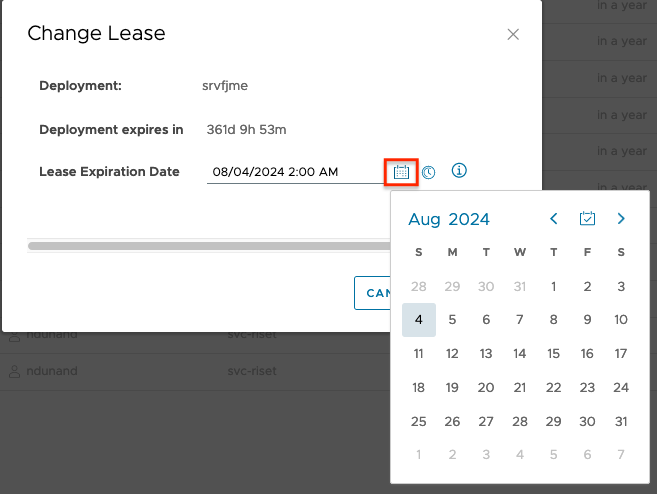Click the calendar date picker icon
657x494 pixels.
tap(401, 172)
